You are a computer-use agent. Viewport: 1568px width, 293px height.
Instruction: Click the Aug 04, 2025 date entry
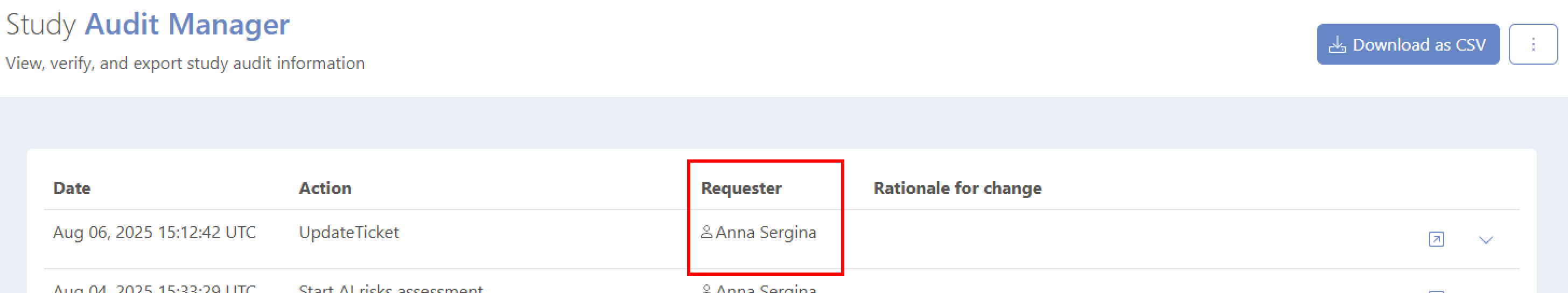click(x=154, y=289)
